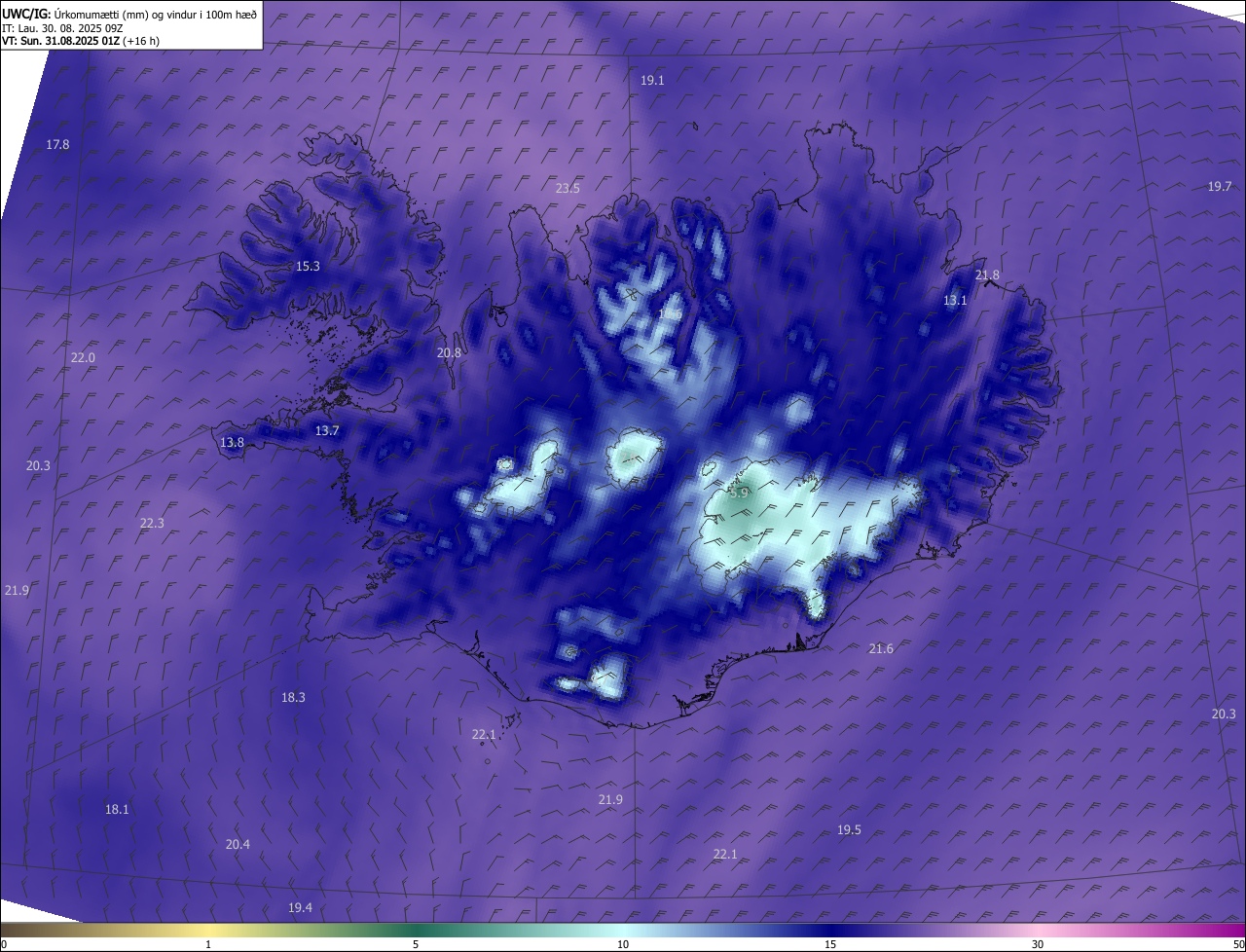Click the 5.9 value on the glacier

pyautogui.click(x=739, y=493)
